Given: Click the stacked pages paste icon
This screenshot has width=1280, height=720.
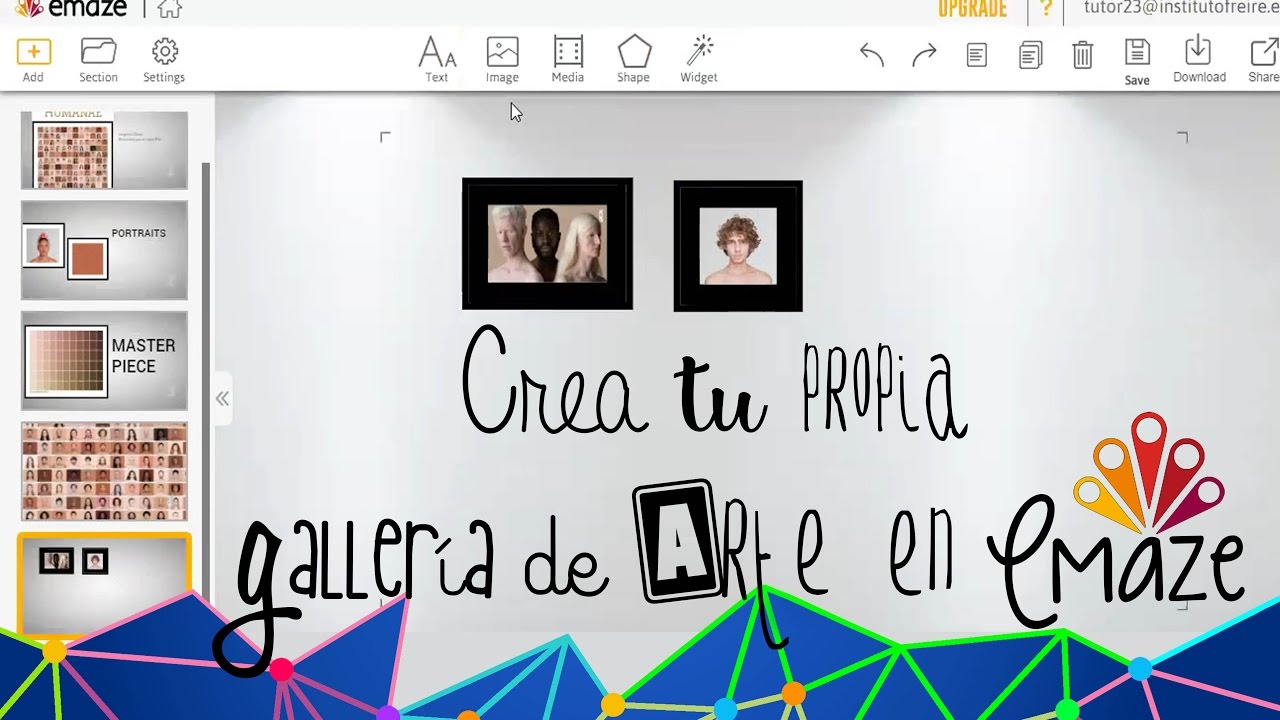Looking at the screenshot, I should click(x=1030, y=55).
